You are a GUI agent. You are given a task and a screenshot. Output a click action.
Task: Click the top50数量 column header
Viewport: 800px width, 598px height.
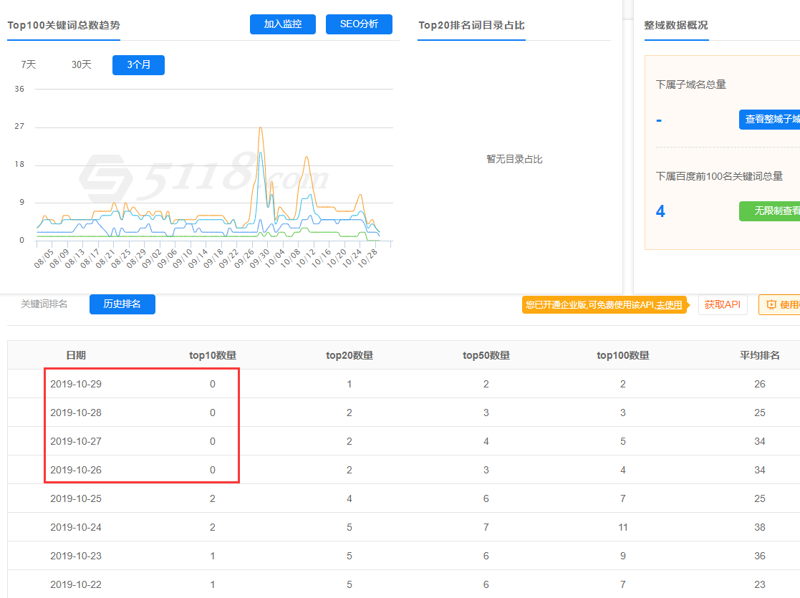[486, 355]
